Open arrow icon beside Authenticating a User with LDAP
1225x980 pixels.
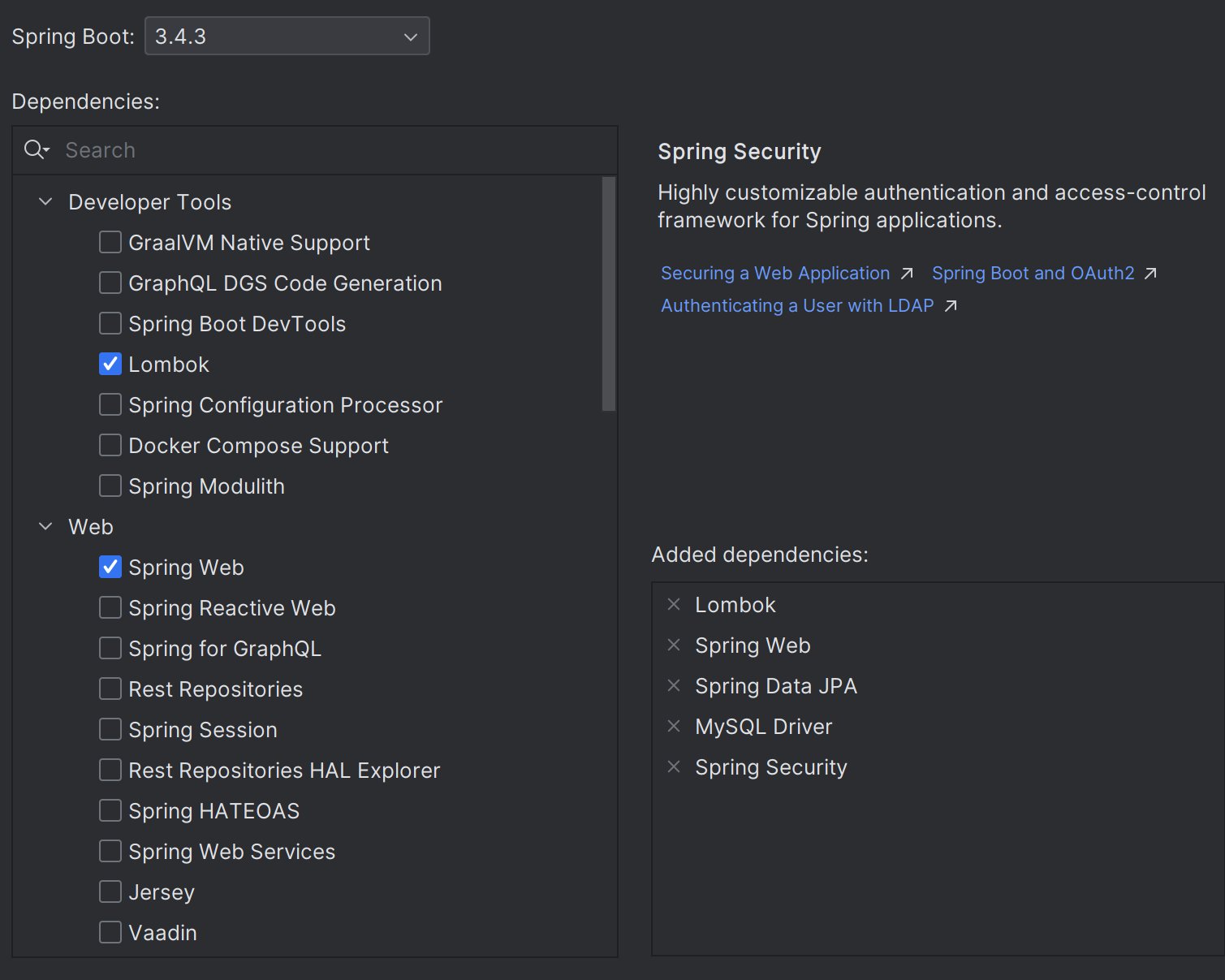click(951, 306)
